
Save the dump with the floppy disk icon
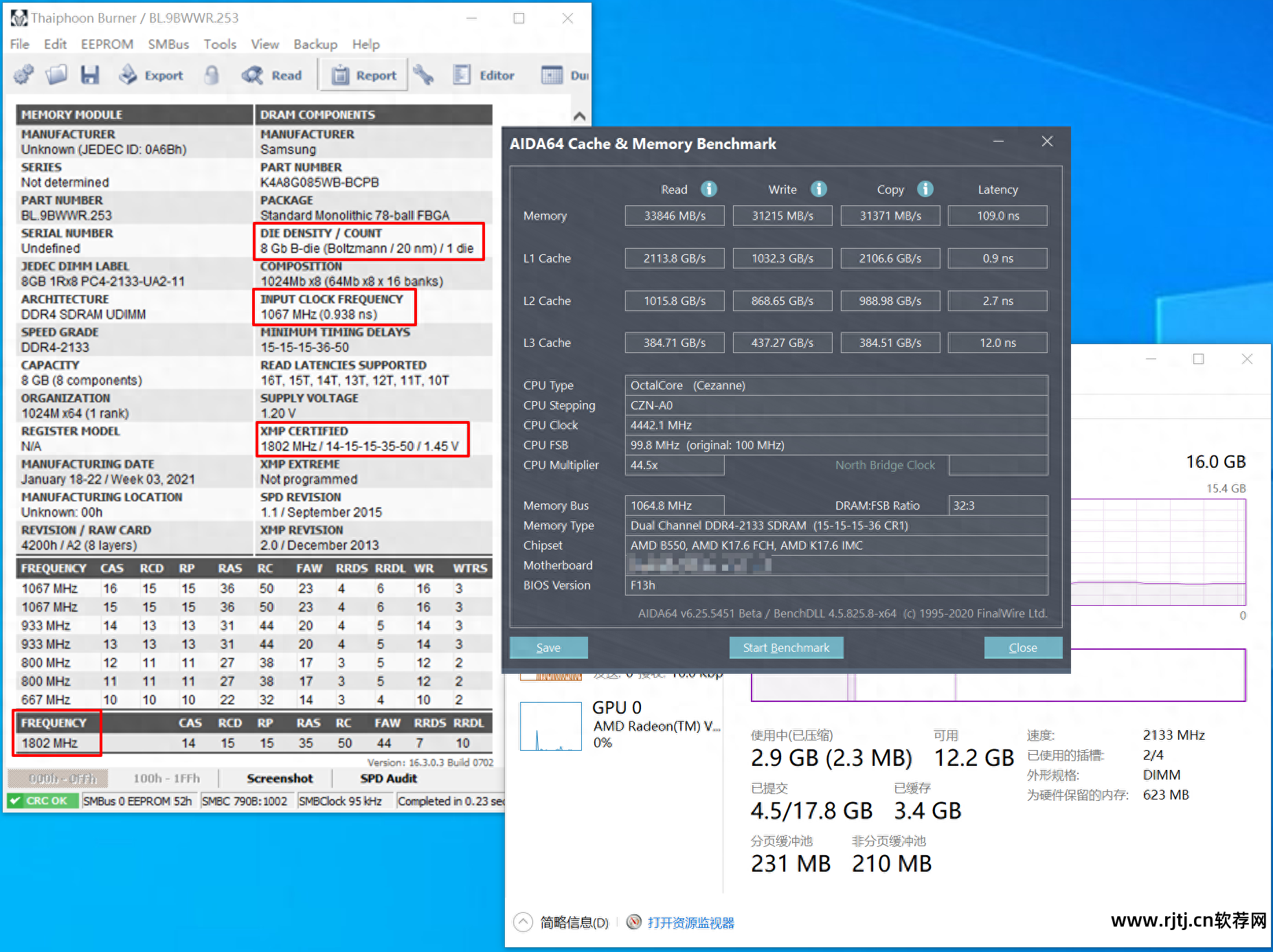(x=90, y=75)
